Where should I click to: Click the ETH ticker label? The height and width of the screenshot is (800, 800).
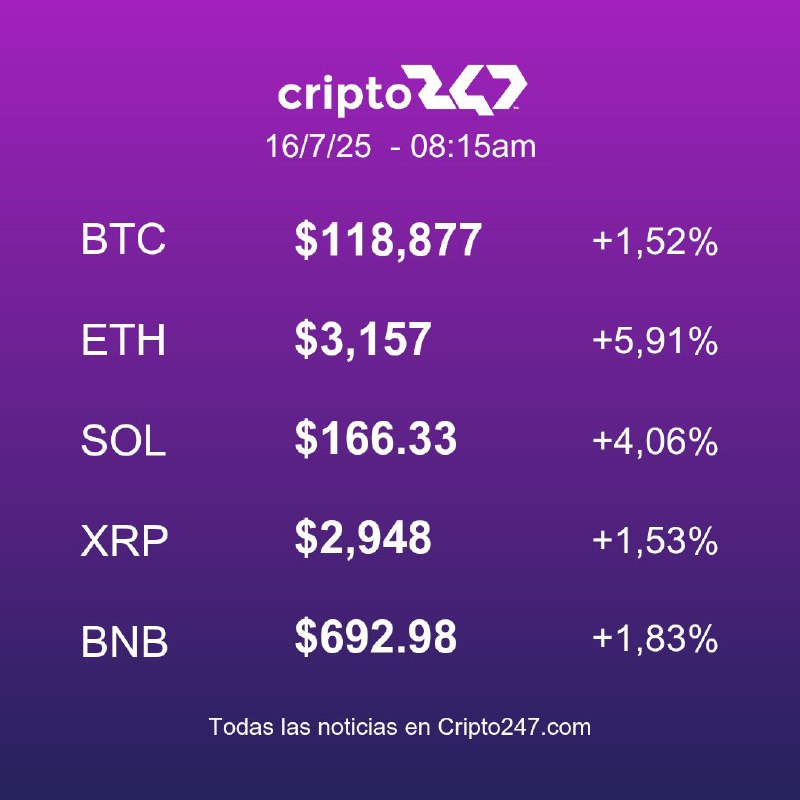123,340
